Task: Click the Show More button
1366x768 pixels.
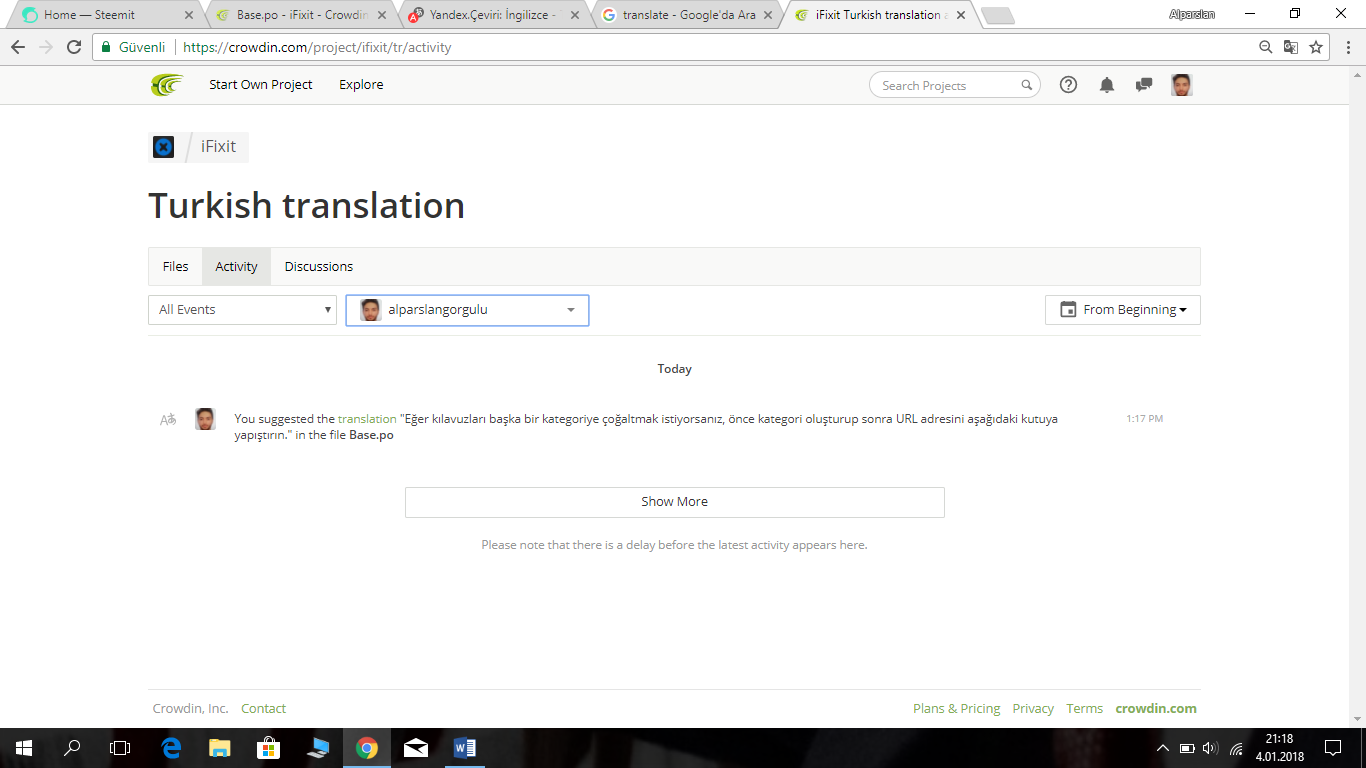Action: [675, 502]
